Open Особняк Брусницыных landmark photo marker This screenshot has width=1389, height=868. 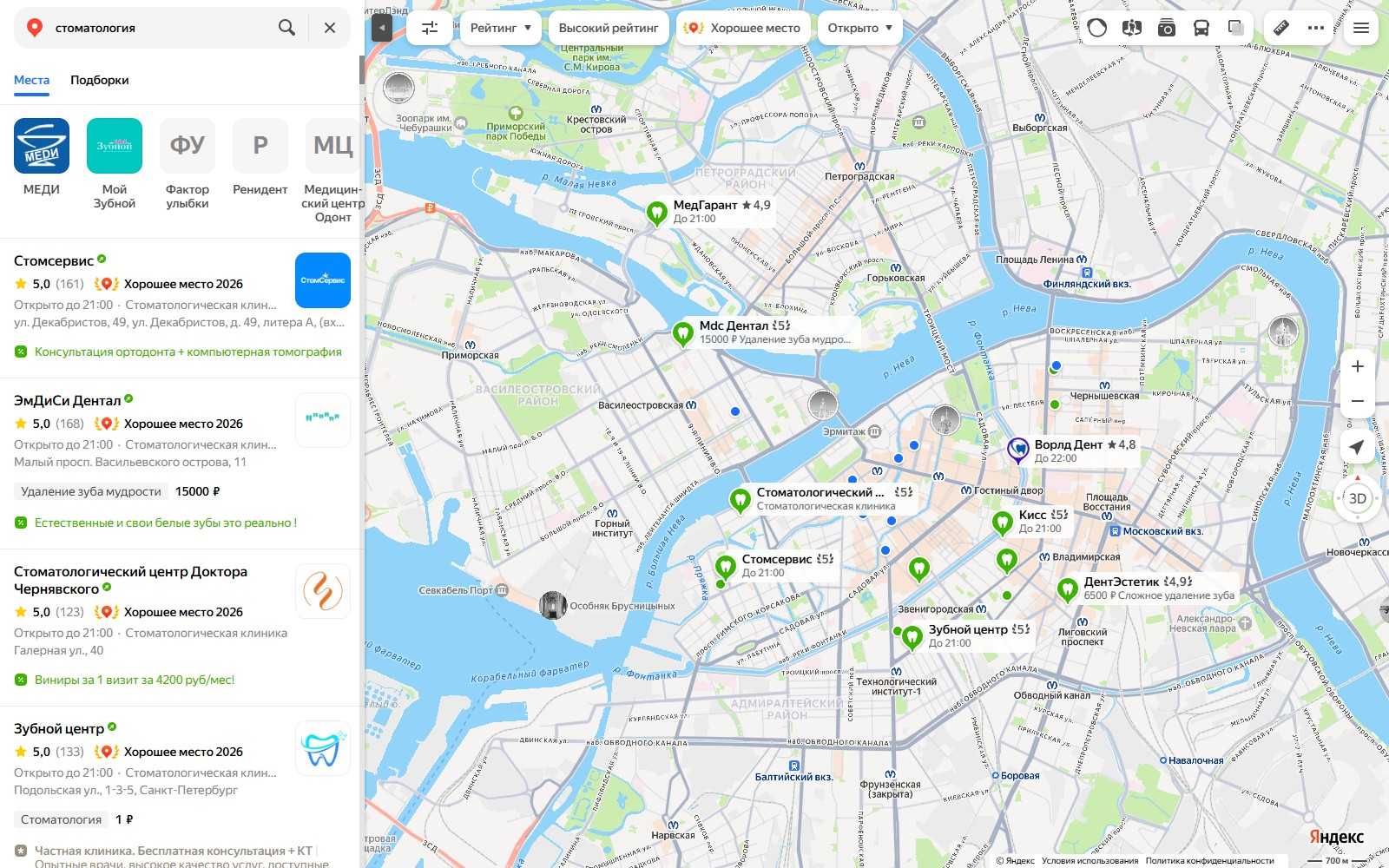point(553,605)
